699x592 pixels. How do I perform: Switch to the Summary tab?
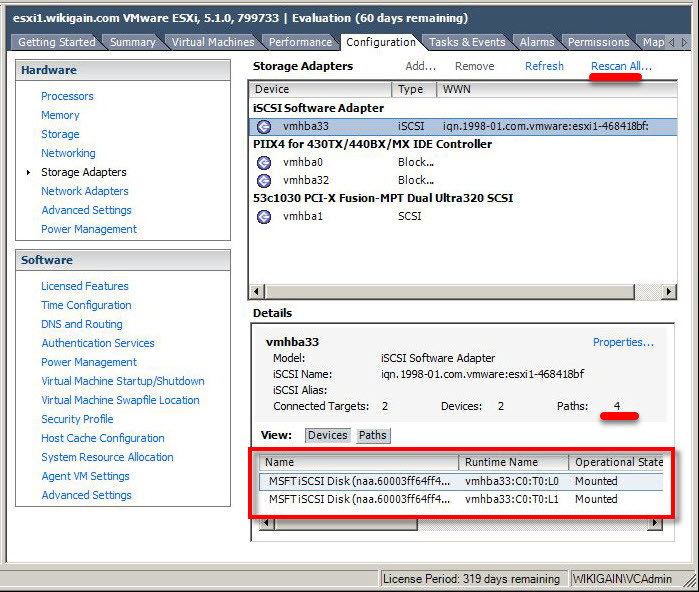click(132, 42)
